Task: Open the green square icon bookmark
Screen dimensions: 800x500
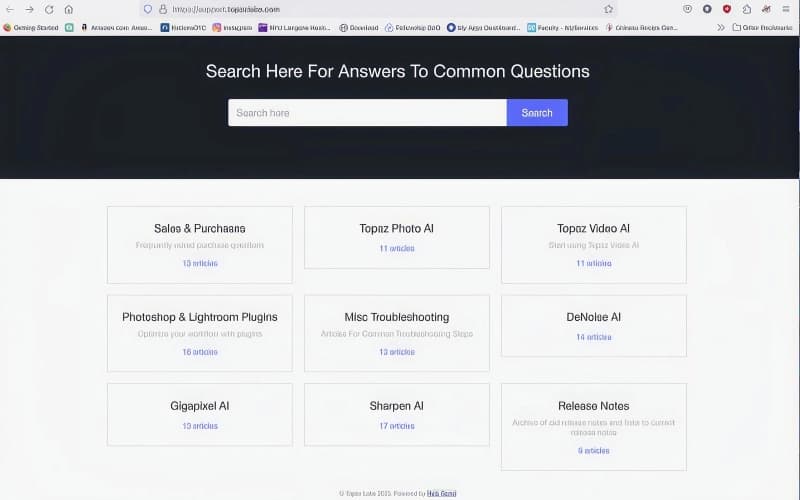Action: [x=69, y=28]
